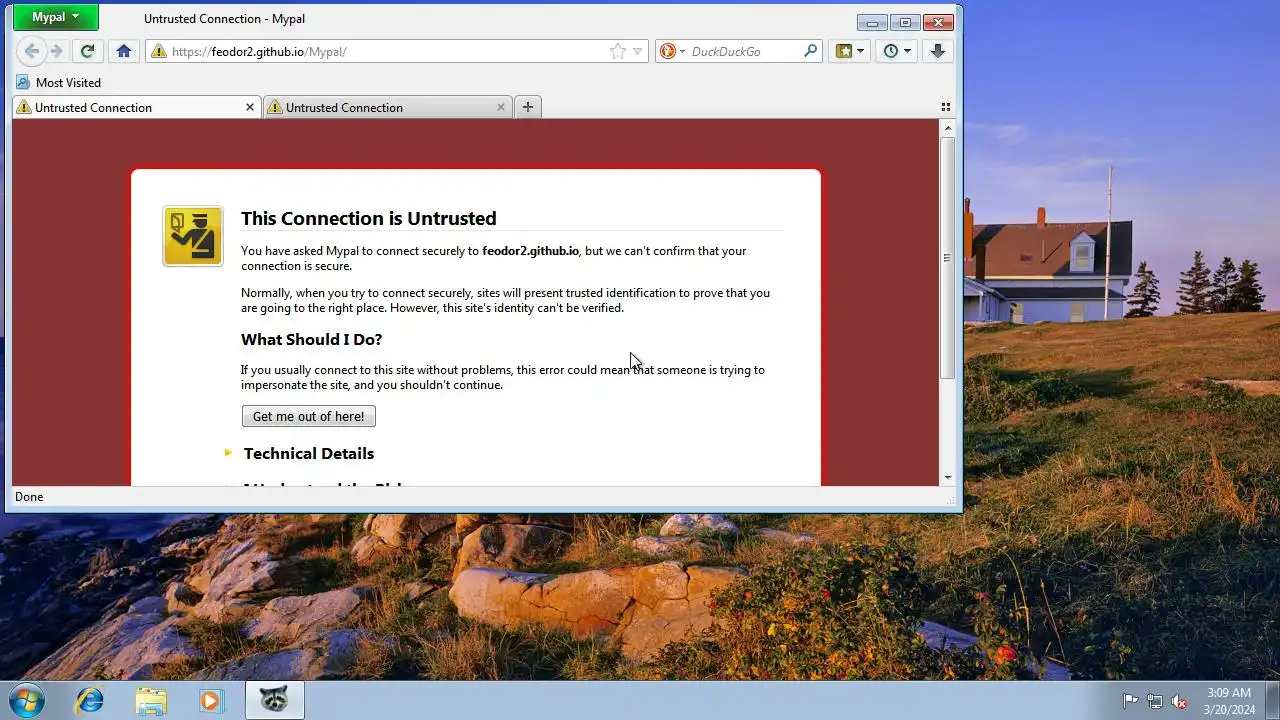Open the URL history dropdown arrow
This screenshot has width=1280, height=720.
point(638,51)
